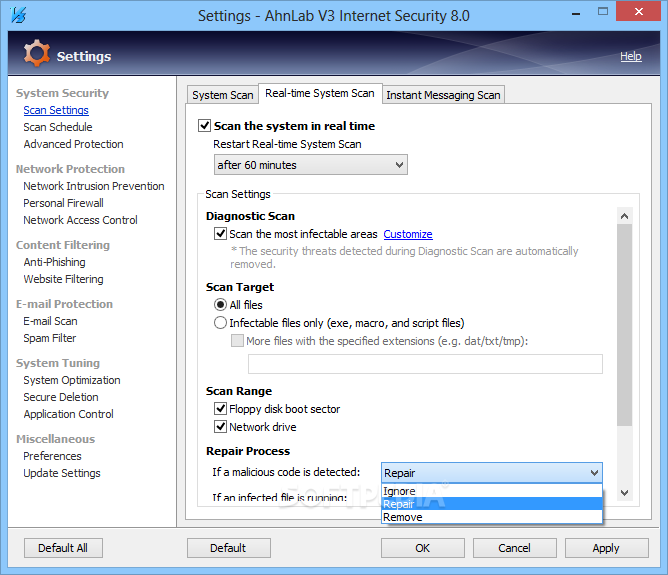668x575 pixels.
Task: Toggle Scan the system in real time
Action: [x=204, y=126]
